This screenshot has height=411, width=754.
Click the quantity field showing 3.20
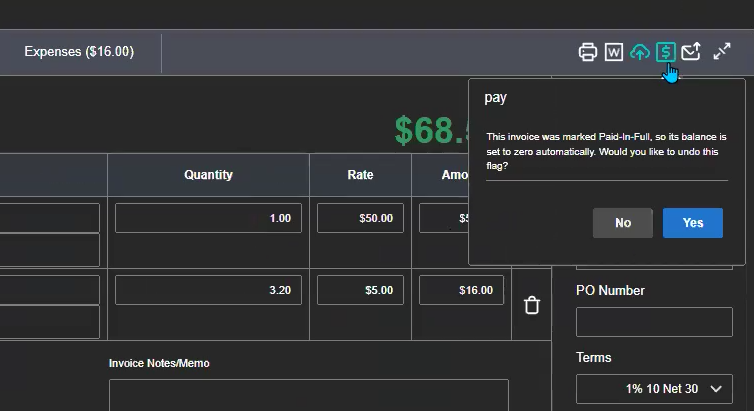tap(208, 290)
